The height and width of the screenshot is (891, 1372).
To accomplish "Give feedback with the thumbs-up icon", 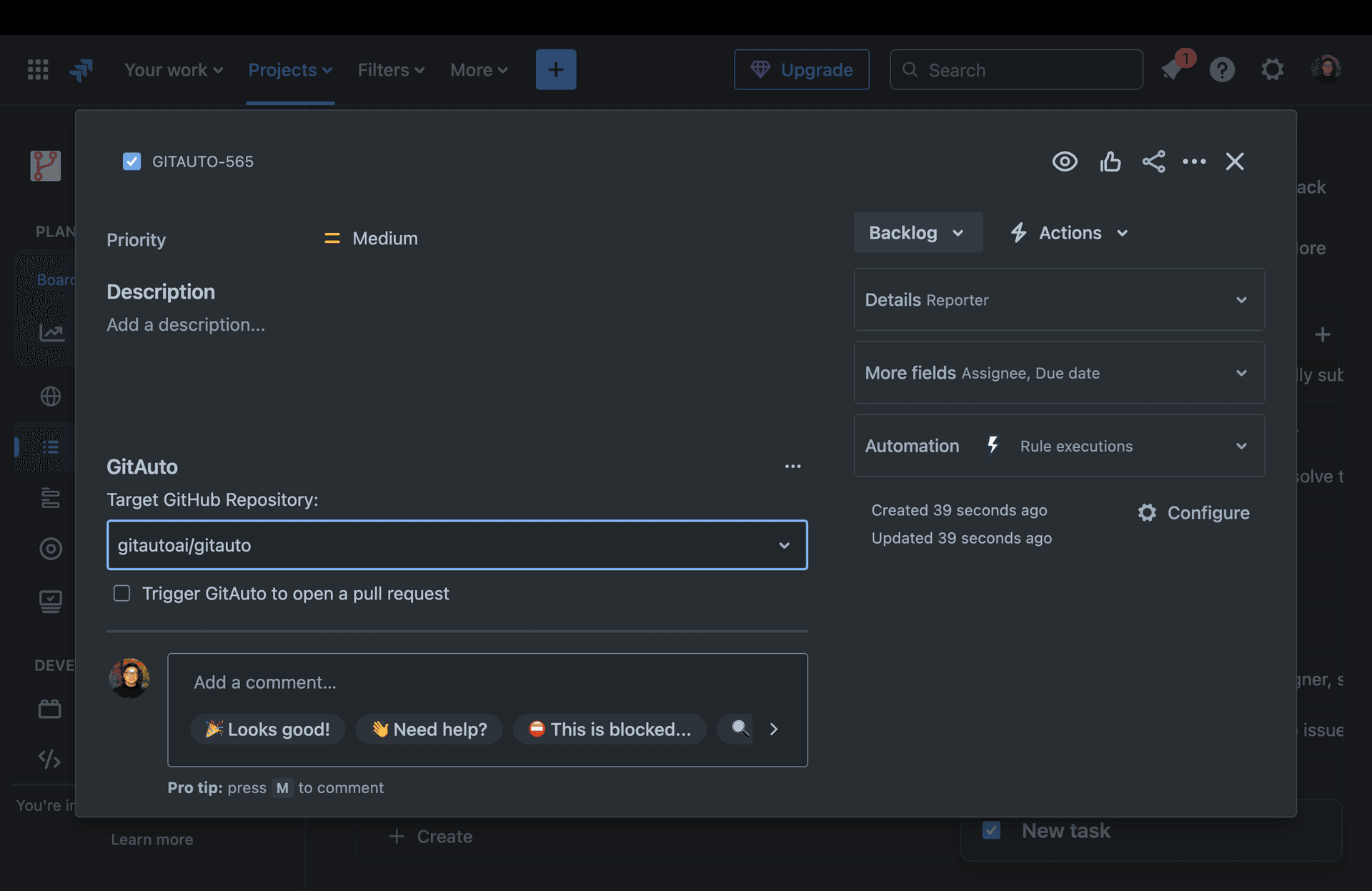I will tap(1110, 161).
